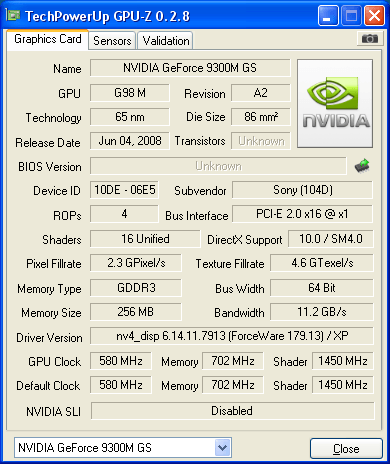
Task: Click the Pixel Fillrate field 2.3 GPixel/s
Action: click(x=136, y=263)
